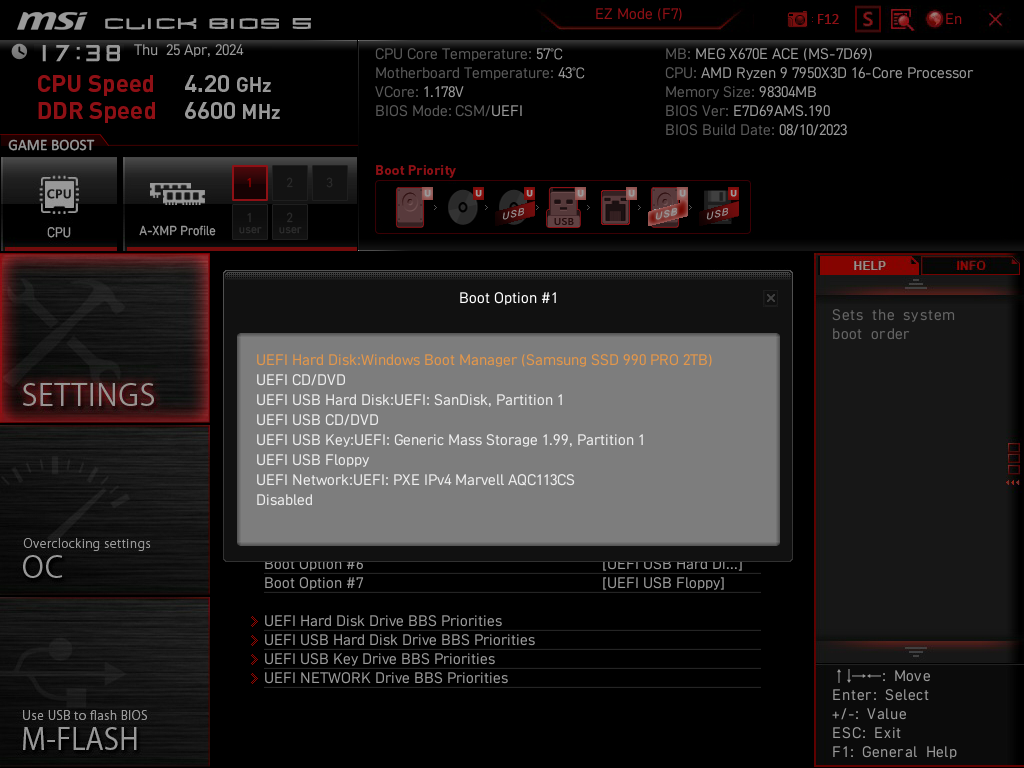The height and width of the screenshot is (768, 1024).
Task: Click the right-edge collapse arrows
Action: click(1013, 483)
